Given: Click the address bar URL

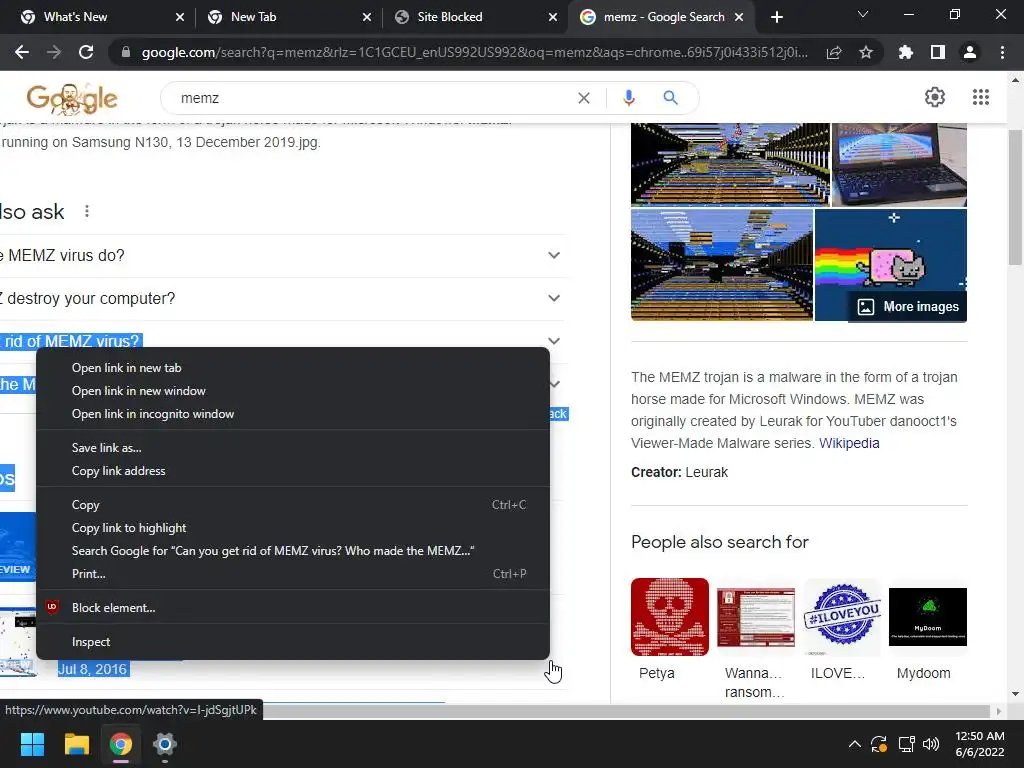Looking at the screenshot, I should [x=474, y=52].
